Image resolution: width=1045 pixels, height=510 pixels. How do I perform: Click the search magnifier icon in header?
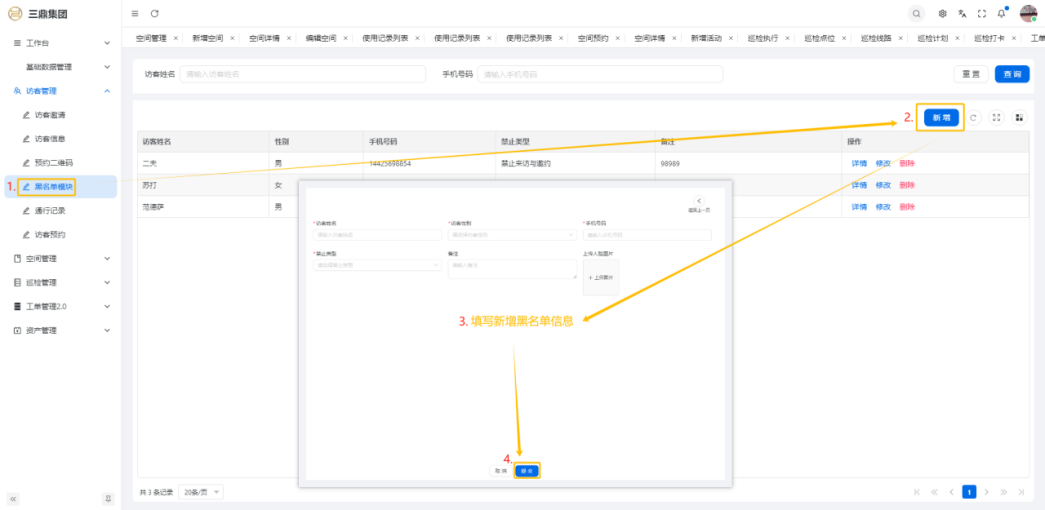[916, 13]
